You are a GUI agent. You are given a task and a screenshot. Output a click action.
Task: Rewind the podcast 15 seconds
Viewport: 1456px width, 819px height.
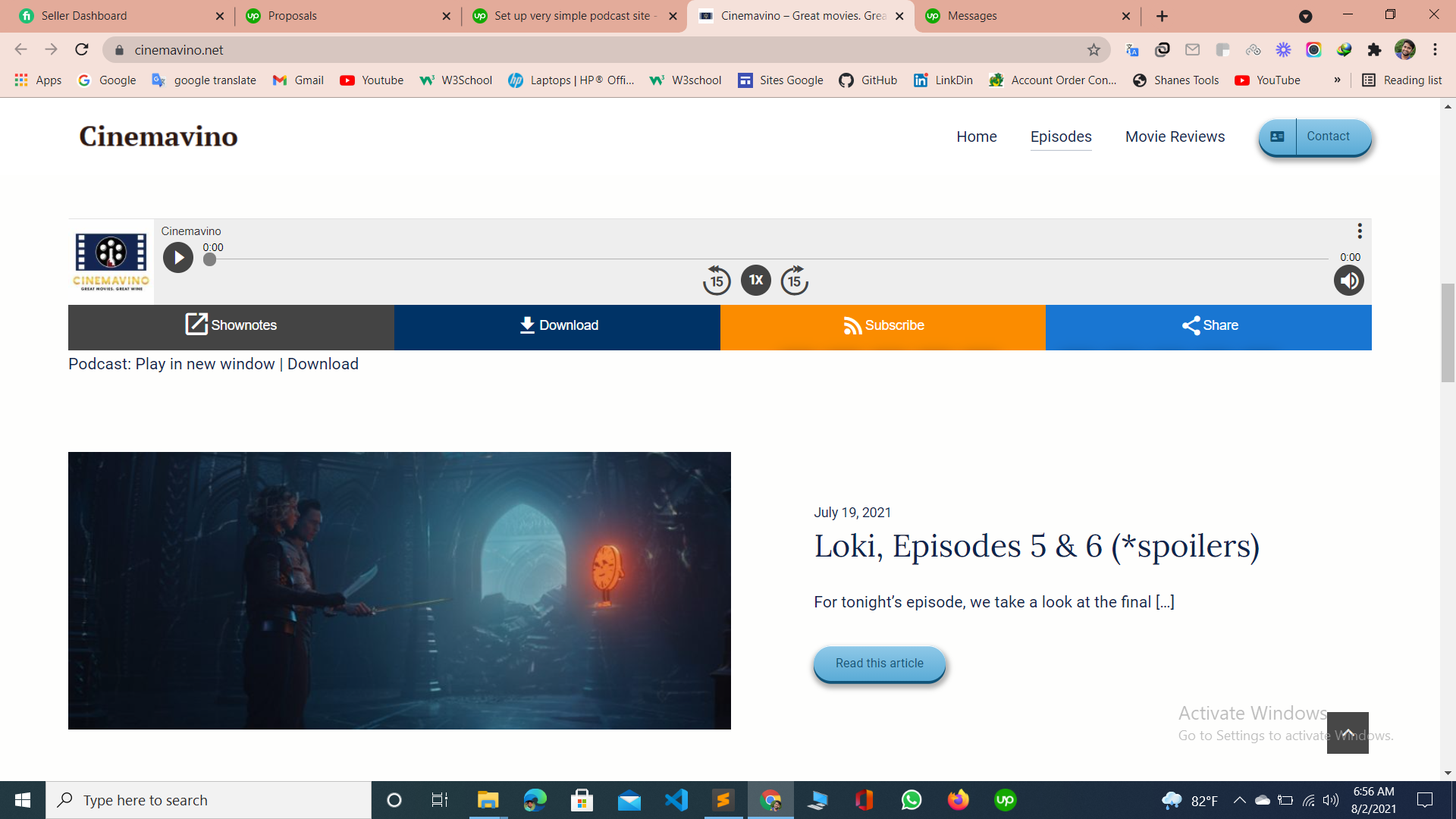click(716, 281)
